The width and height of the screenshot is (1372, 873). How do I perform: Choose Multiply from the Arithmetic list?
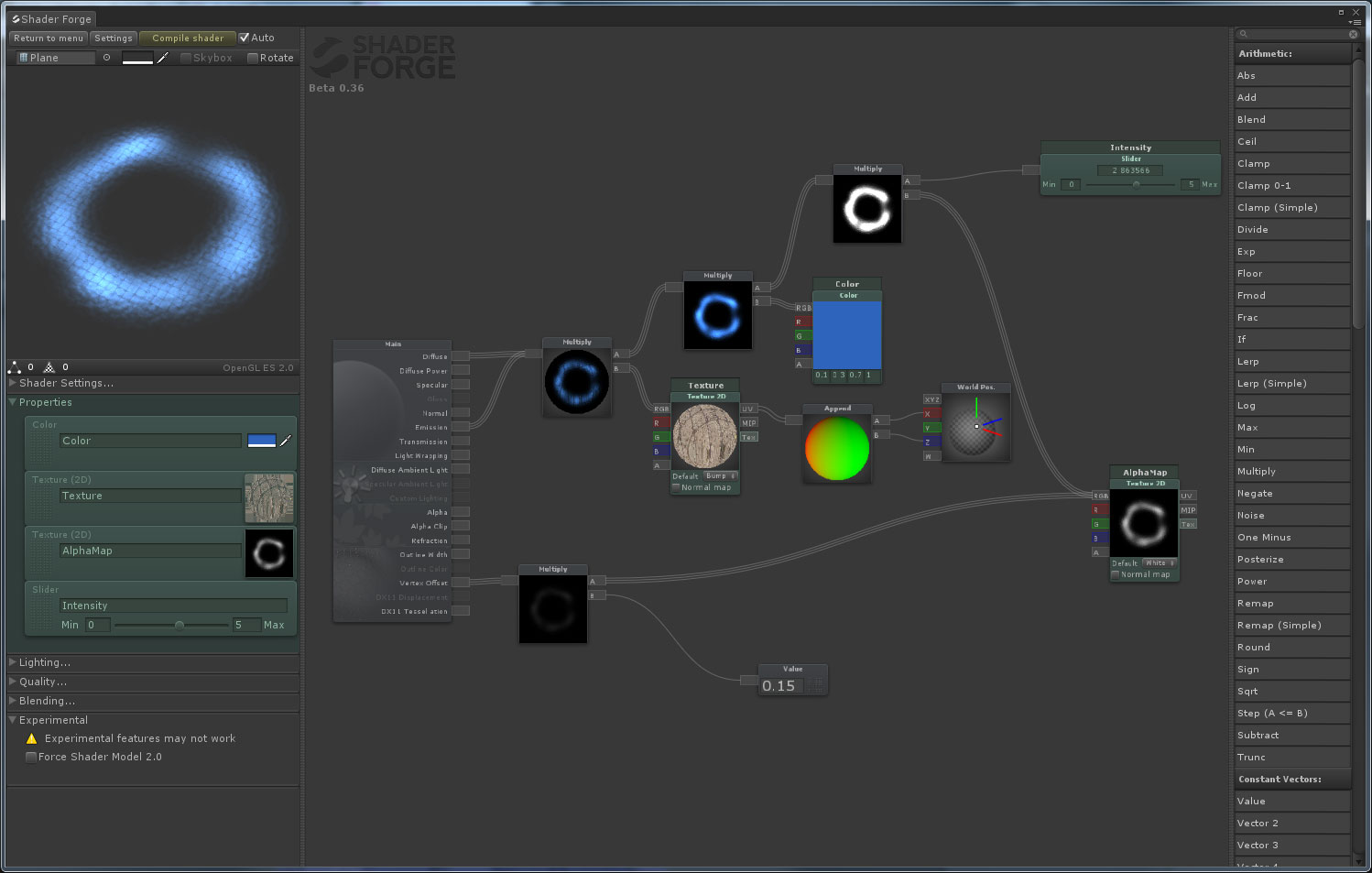[1292, 471]
